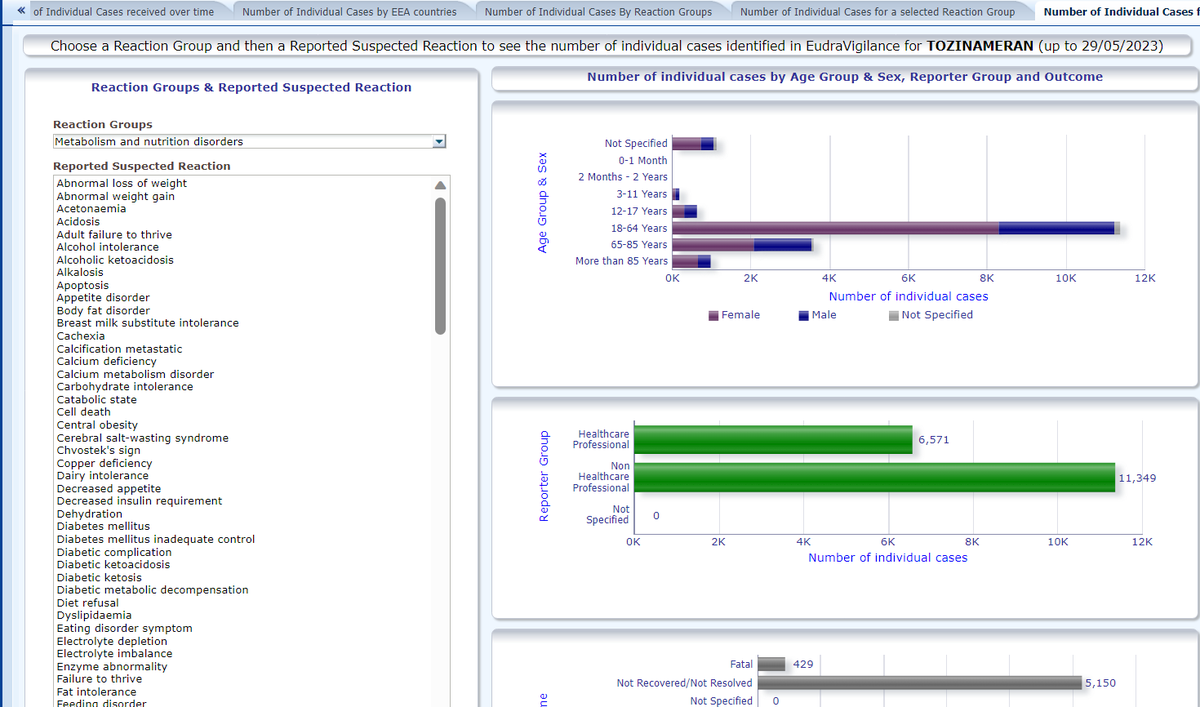
Task: Choose Dehydration from the reaction list
Action: 90,514
